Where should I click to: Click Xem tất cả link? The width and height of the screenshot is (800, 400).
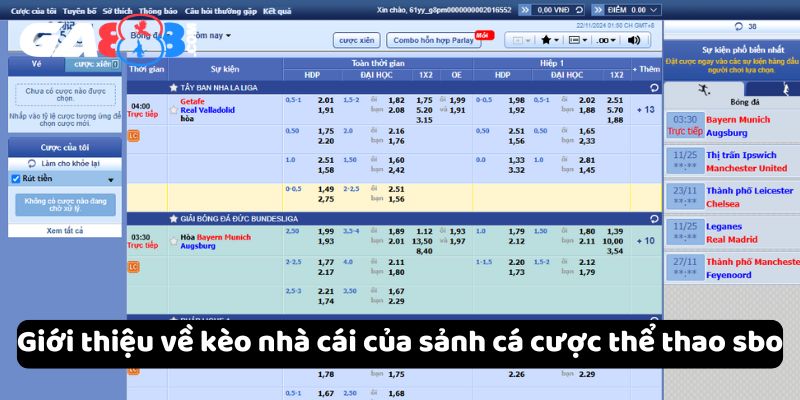[x=65, y=231]
